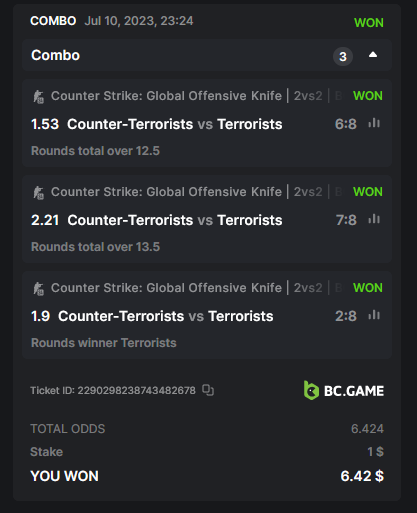The image size is (417, 513).
Task: Open the 1.53 odds match title
Action: click(x=175, y=124)
